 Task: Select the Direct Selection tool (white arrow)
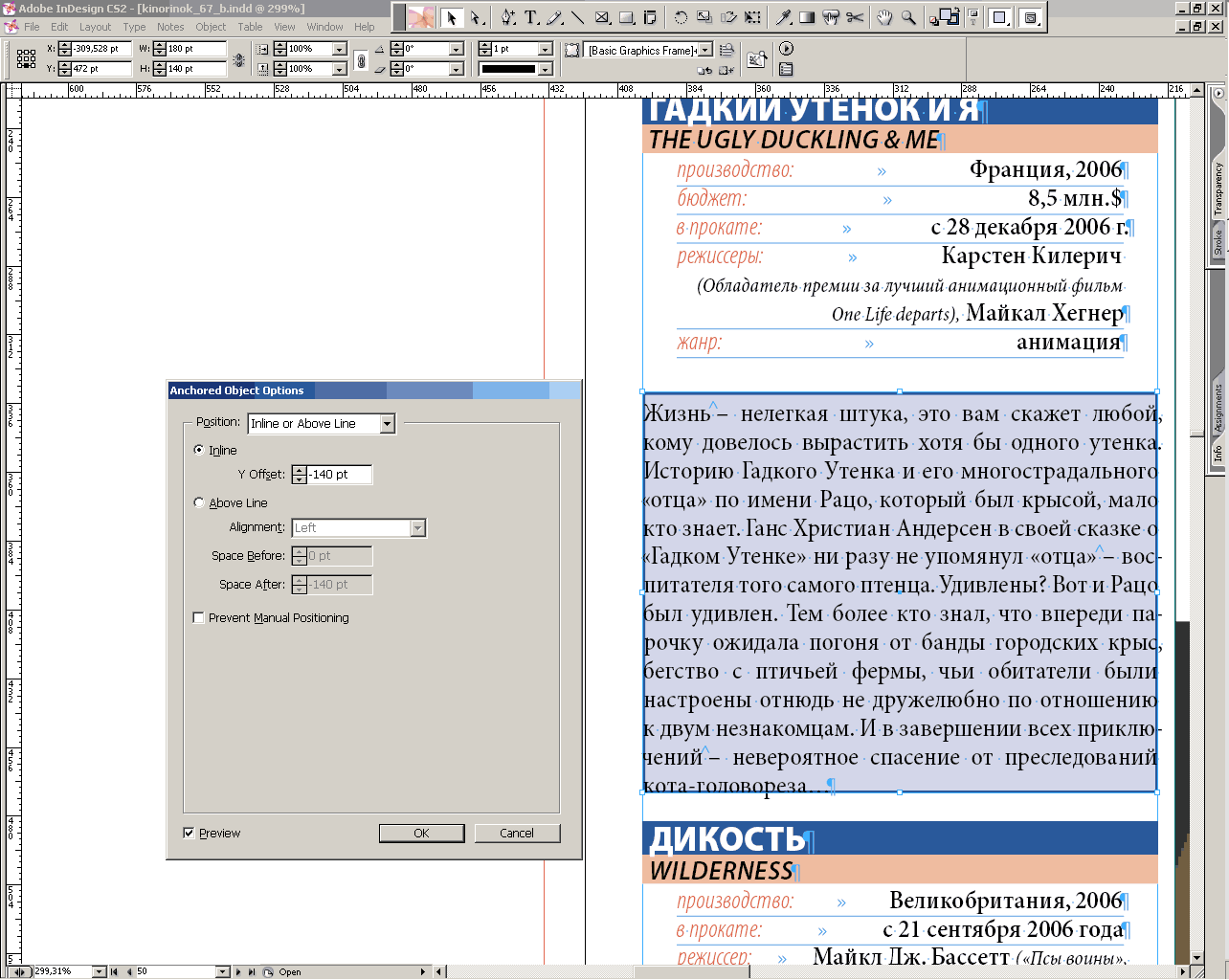477,17
